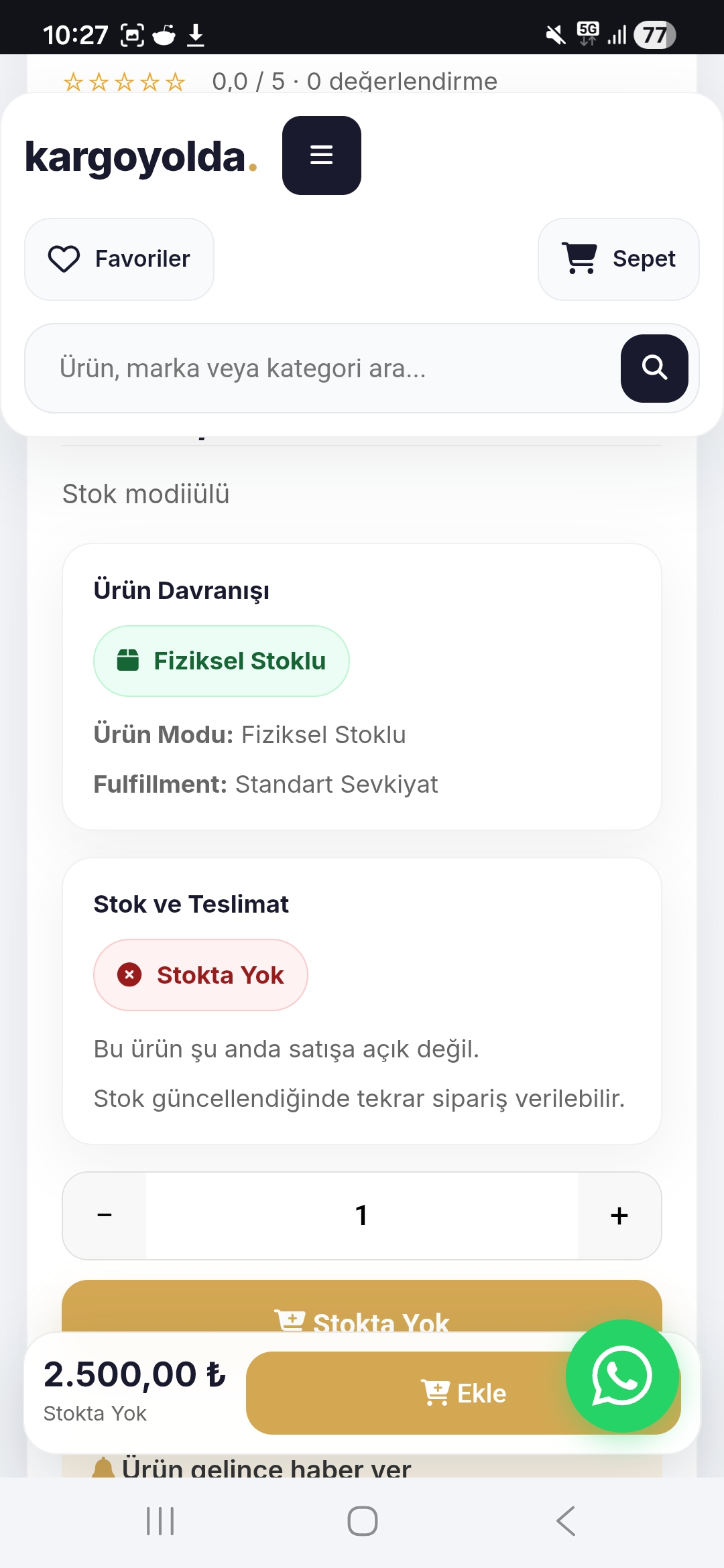
Task: Tap the heart icon in Favoriler
Action: pyautogui.click(x=64, y=259)
